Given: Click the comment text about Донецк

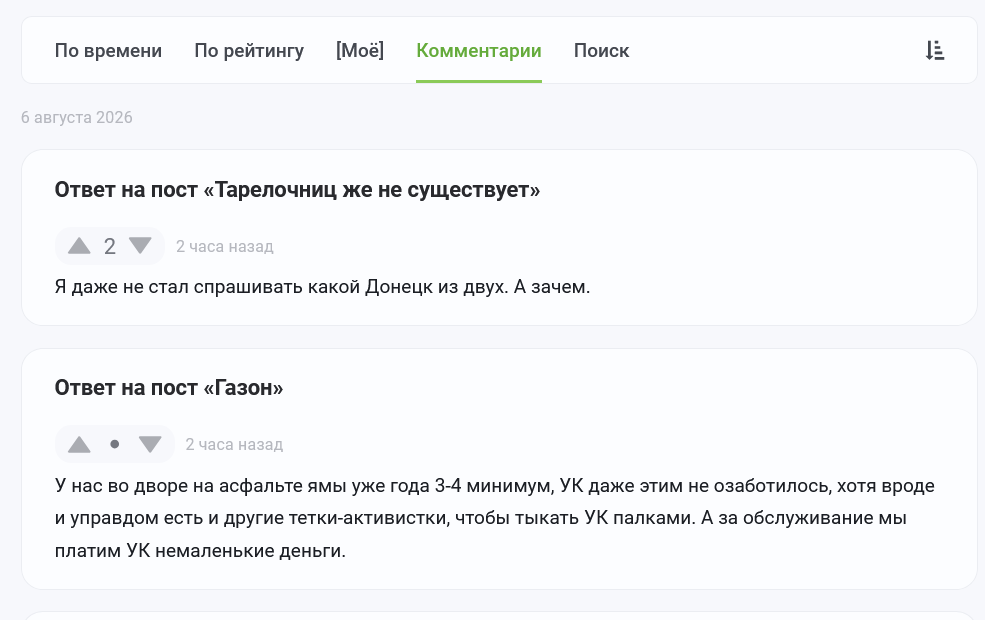Looking at the screenshot, I should coord(322,286).
